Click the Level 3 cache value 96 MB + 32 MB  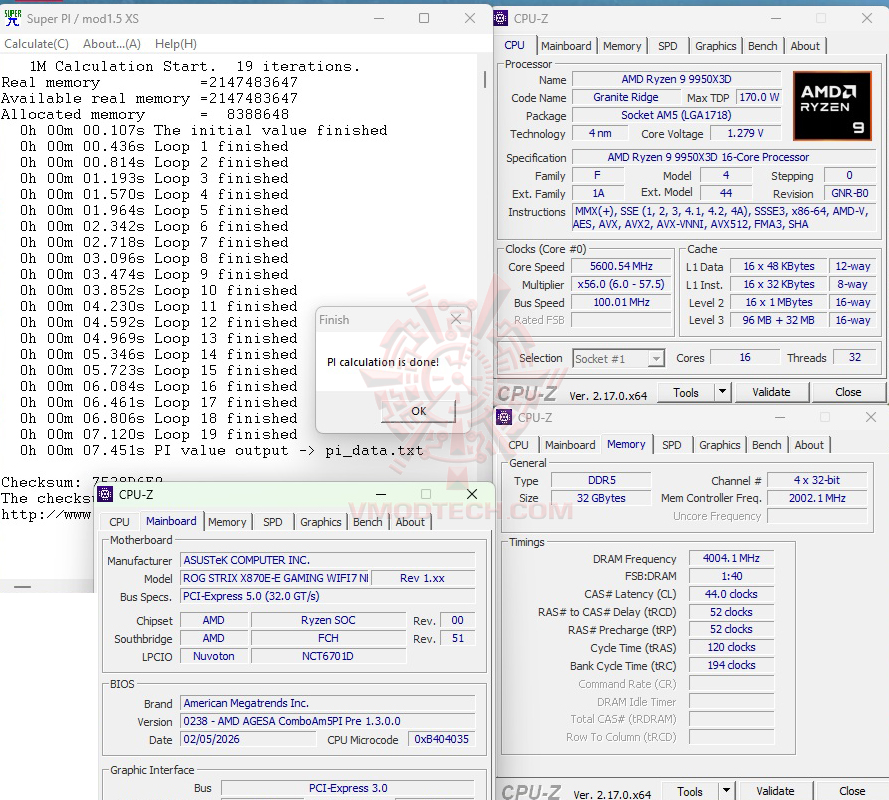(778, 320)
